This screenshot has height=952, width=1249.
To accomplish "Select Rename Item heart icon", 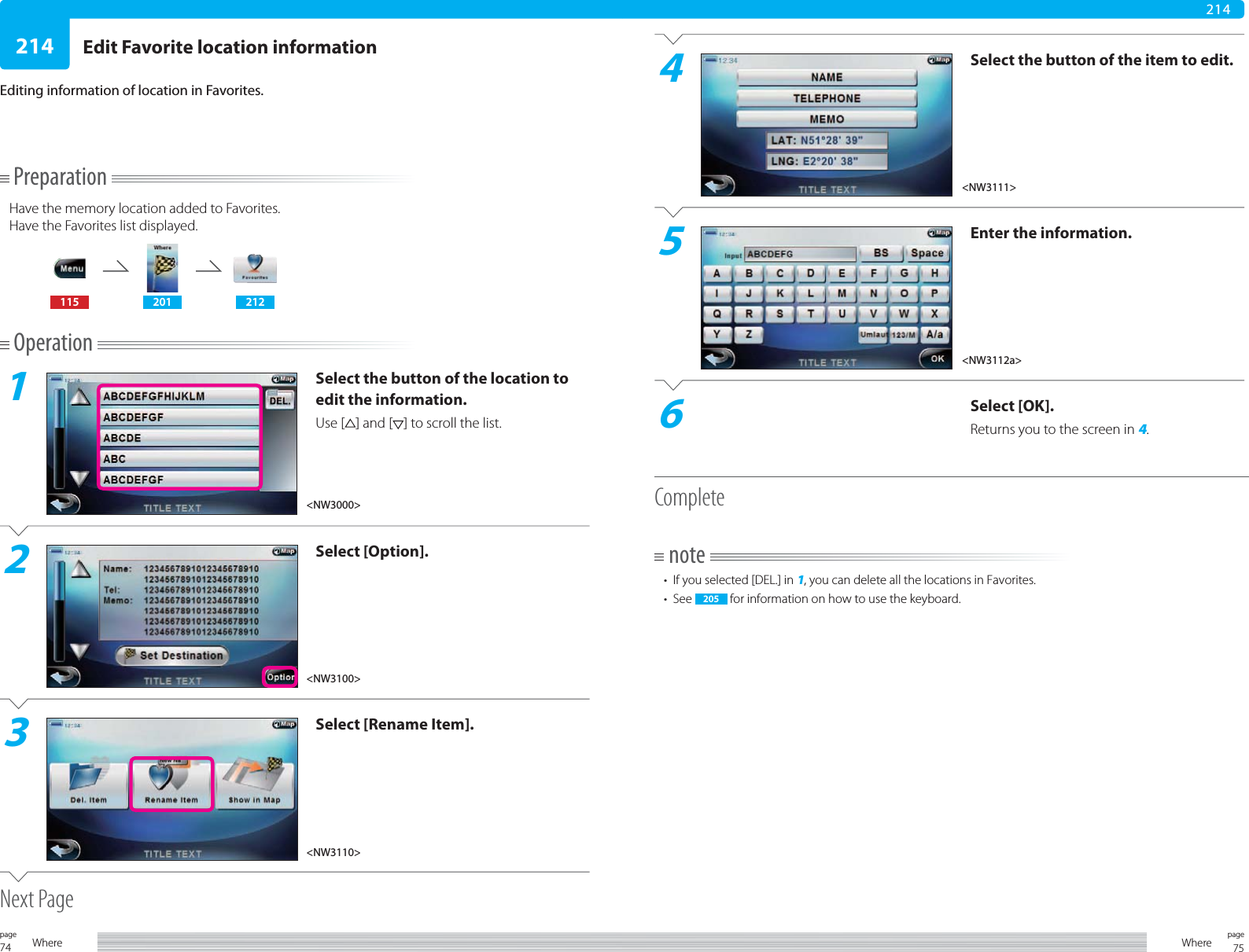I will [x=171, y=784].
